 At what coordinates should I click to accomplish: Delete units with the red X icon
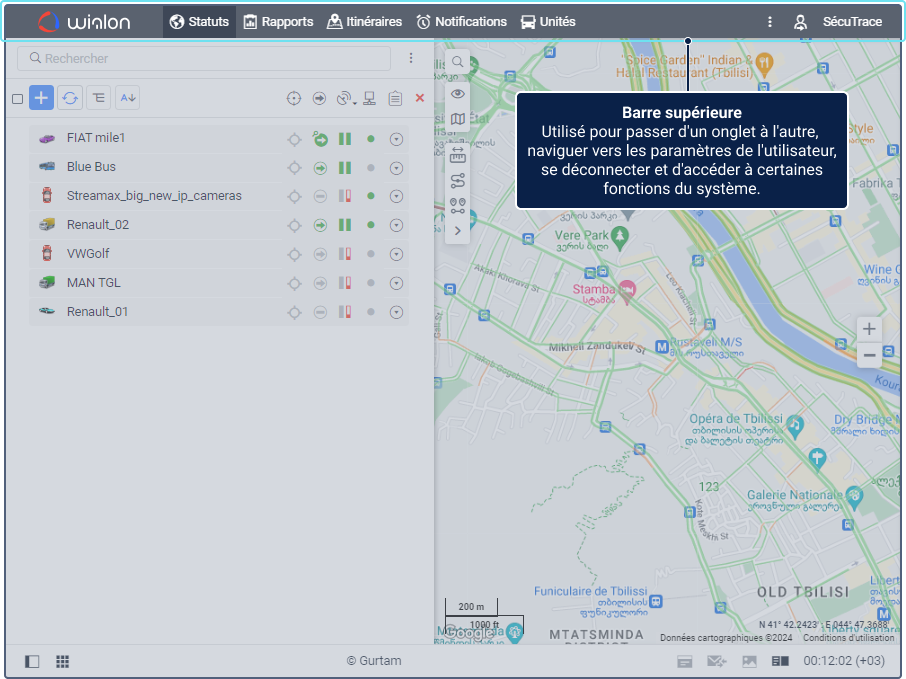point(419,98)
